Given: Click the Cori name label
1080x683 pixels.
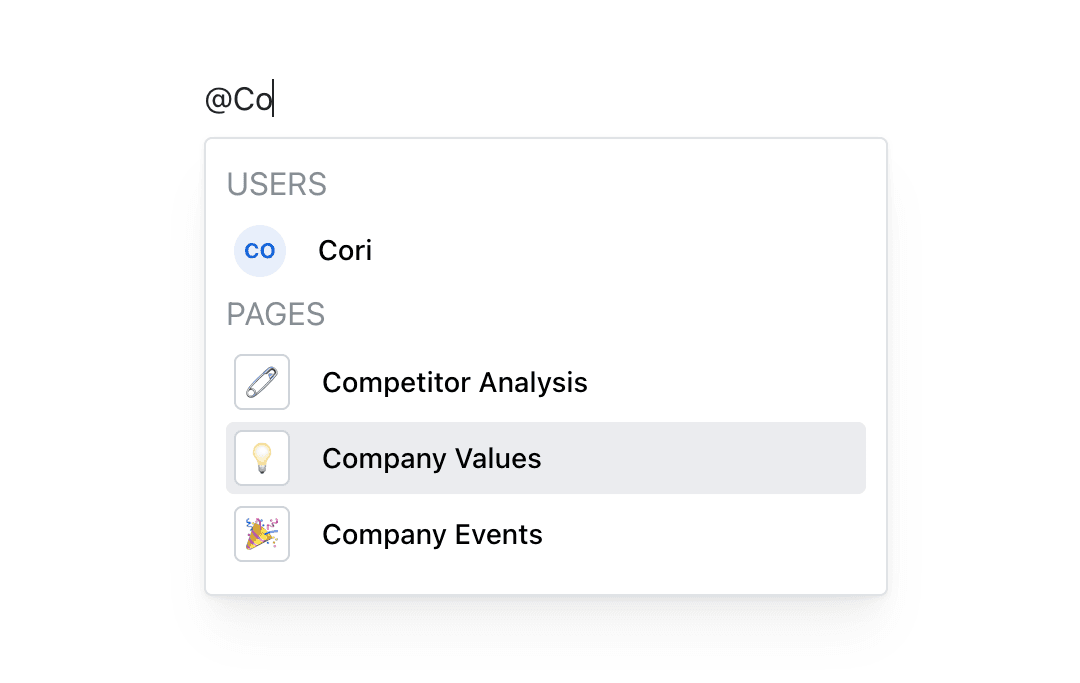Looking at the screenshot, I should [x=345, y=251].
